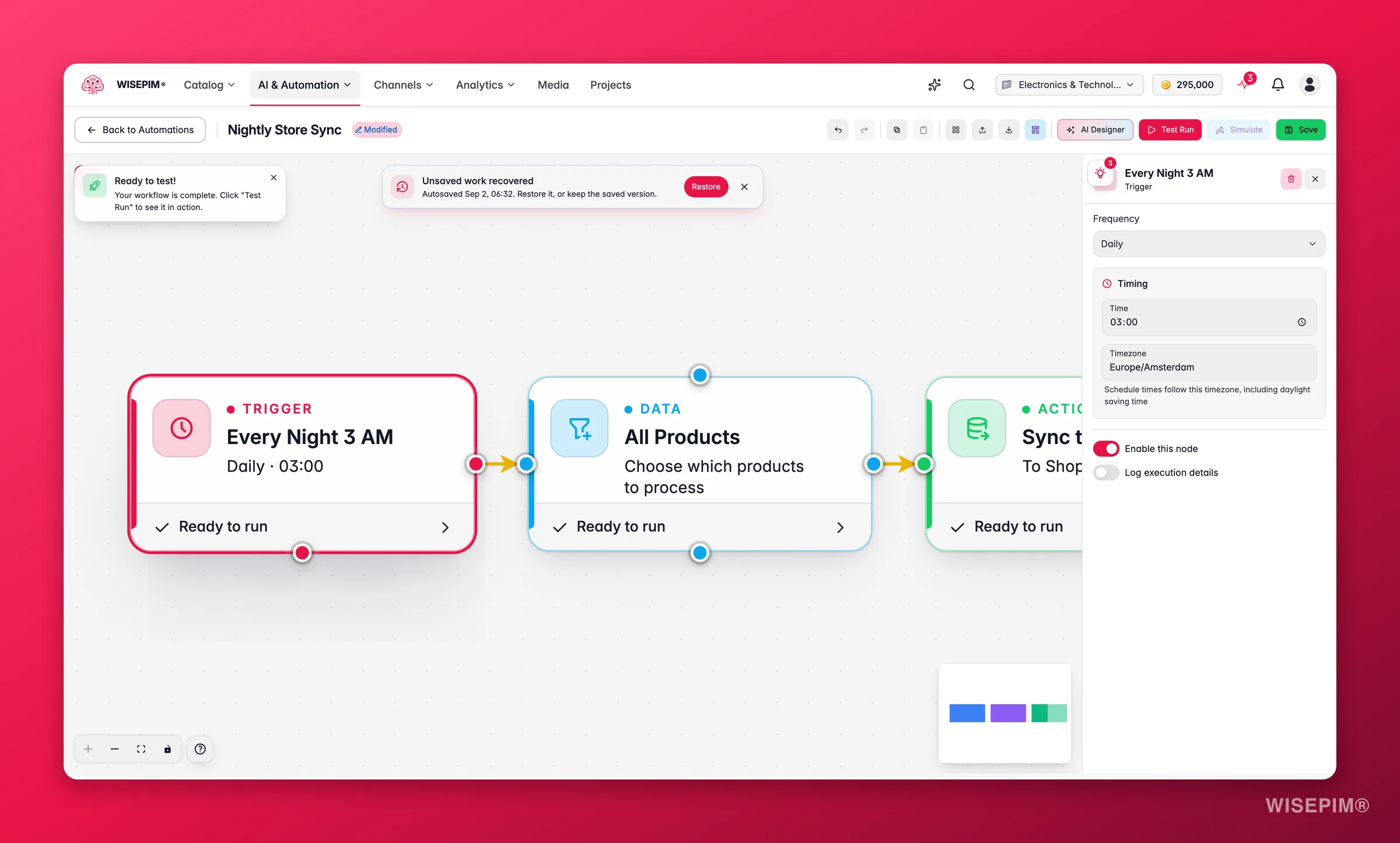Click the minimap preview thumbnail
This screenshot has width=1400, height=843.
coord(1005,713)
